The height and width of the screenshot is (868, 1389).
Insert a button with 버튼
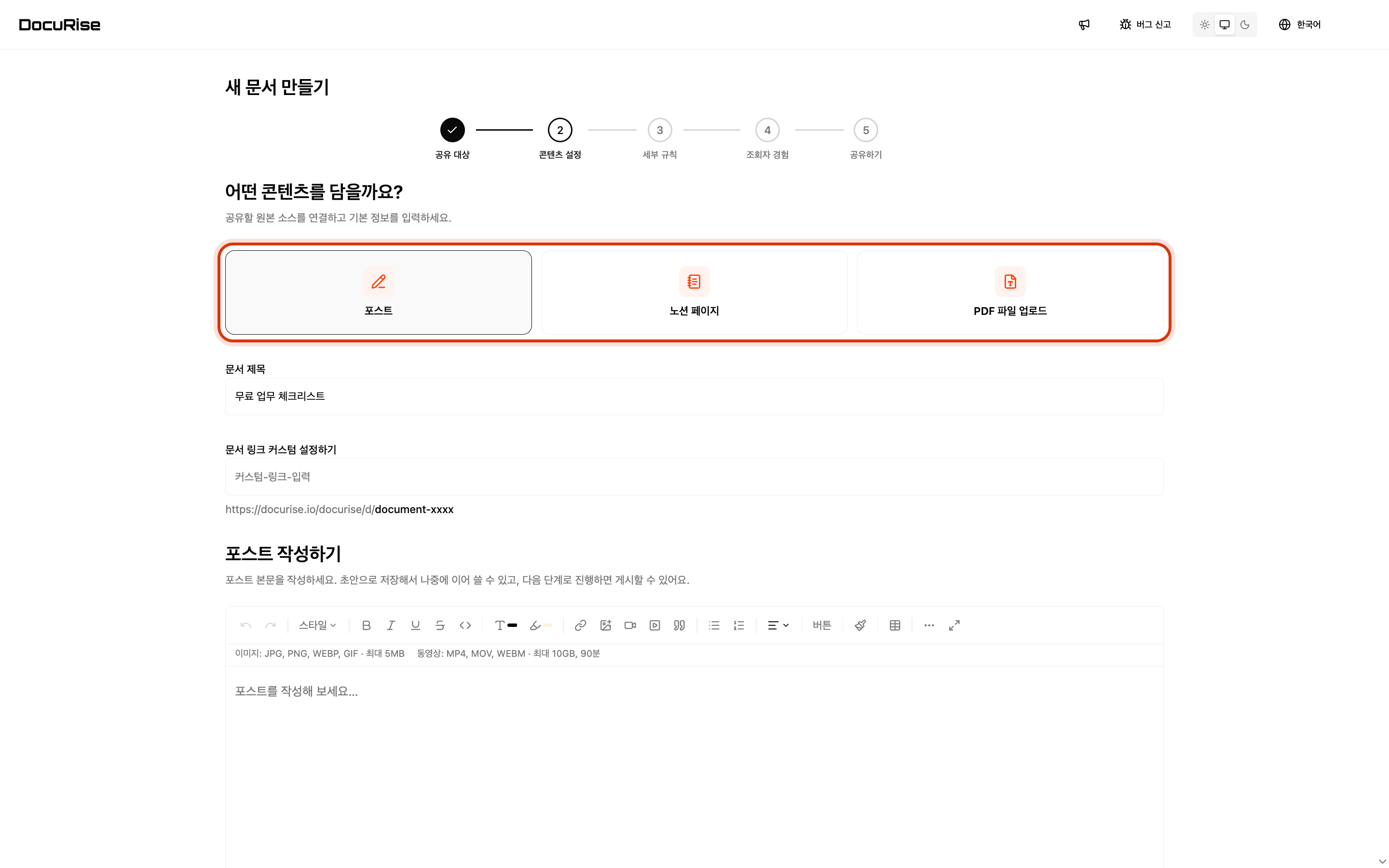[x=822, y=625]
